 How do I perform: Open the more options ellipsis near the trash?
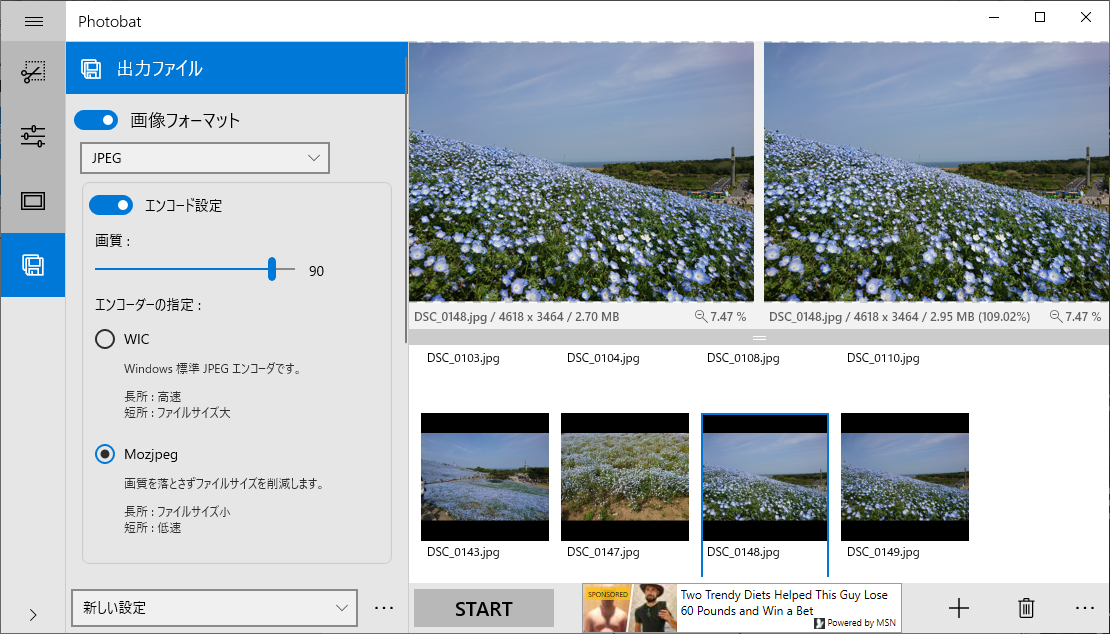pos(1085,607)
